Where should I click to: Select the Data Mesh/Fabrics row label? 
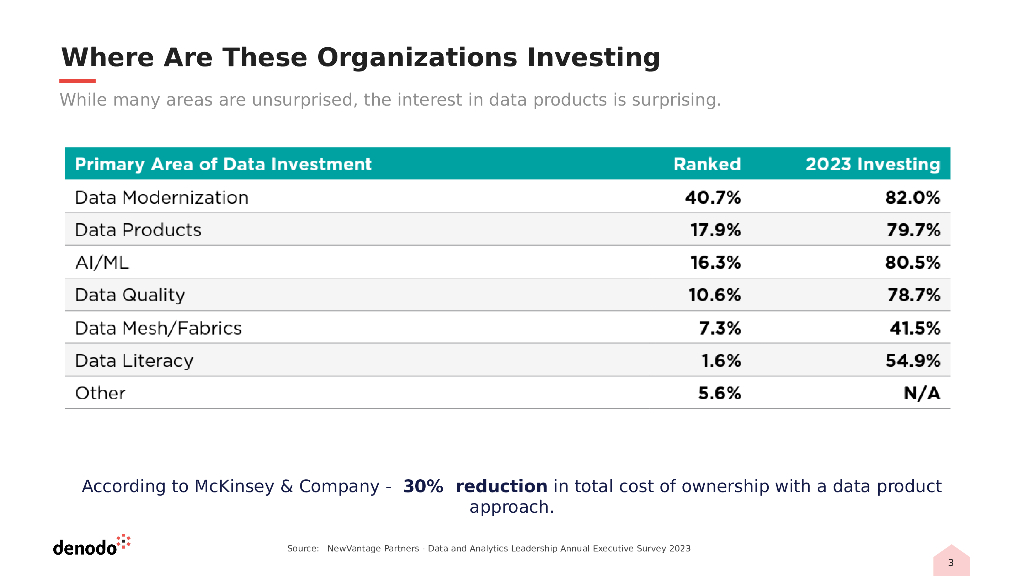pyautogui.click(x=158, y=328)
